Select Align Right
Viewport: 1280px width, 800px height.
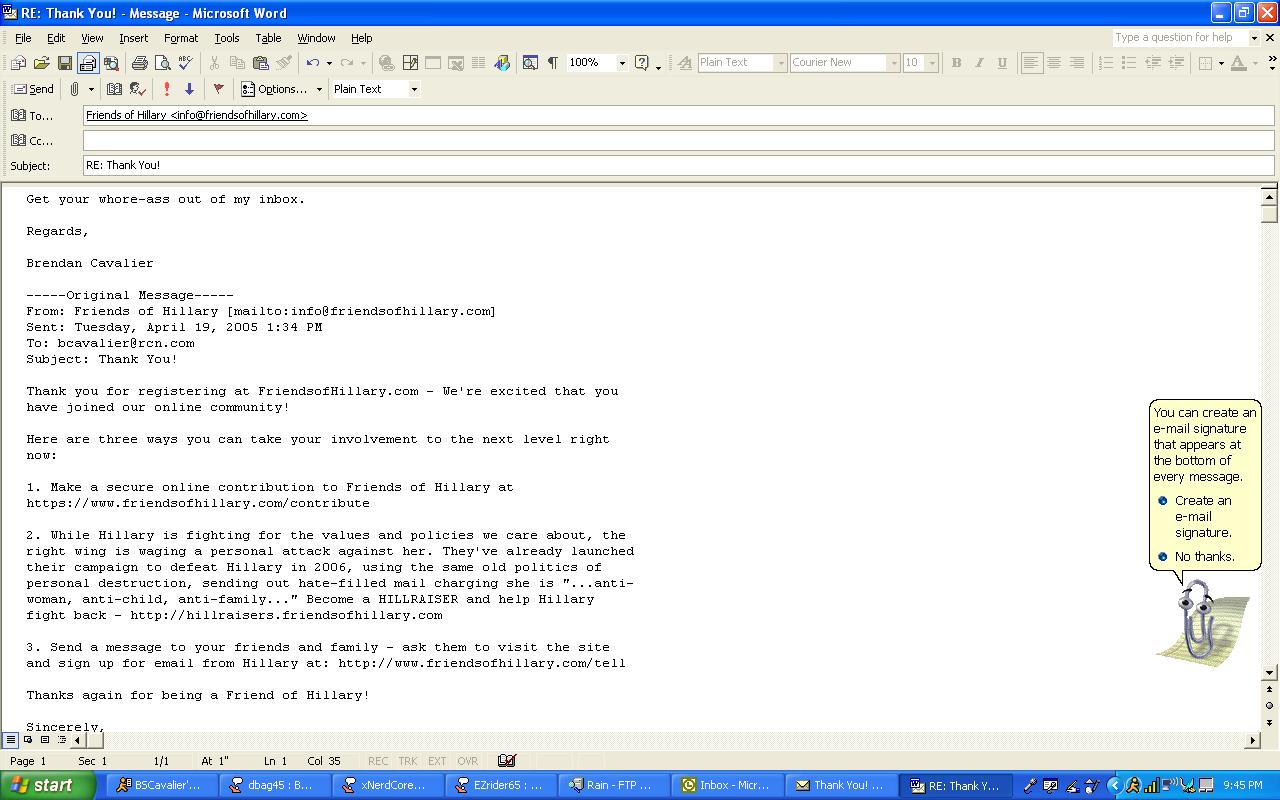(x=1077, y=63)
